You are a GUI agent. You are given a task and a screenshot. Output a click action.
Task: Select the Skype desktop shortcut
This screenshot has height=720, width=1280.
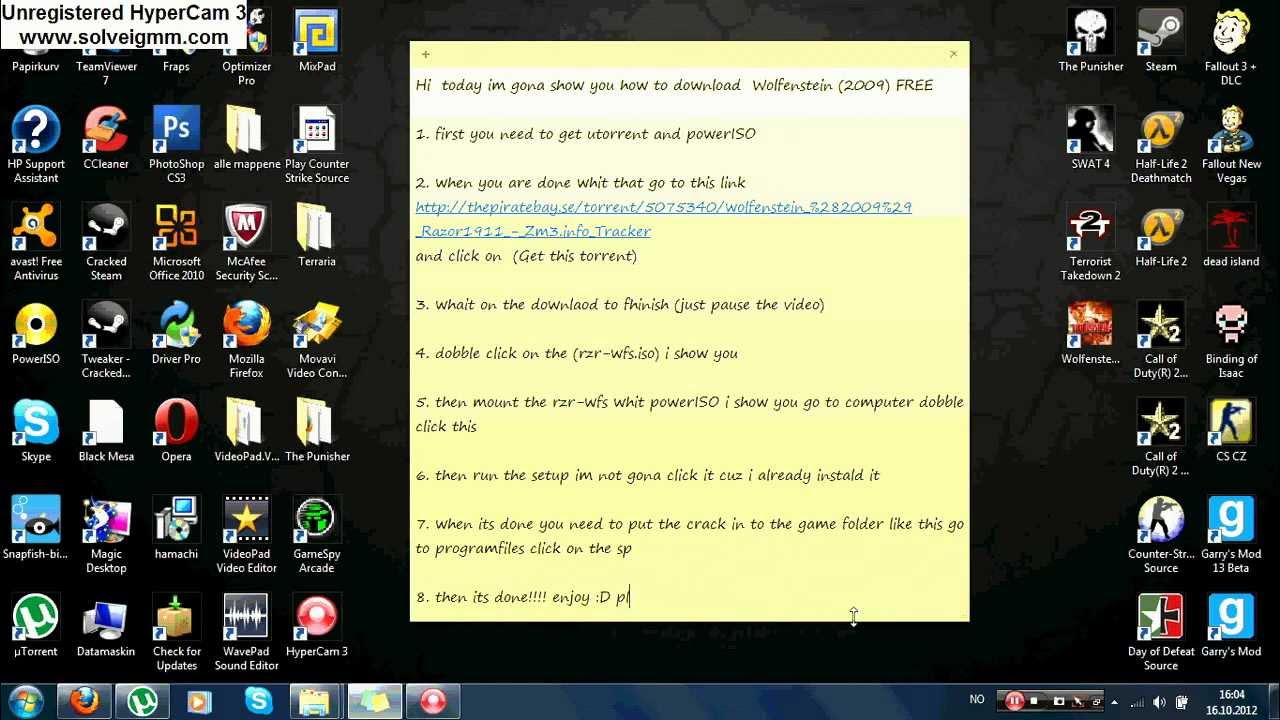[x=36, y=431]
